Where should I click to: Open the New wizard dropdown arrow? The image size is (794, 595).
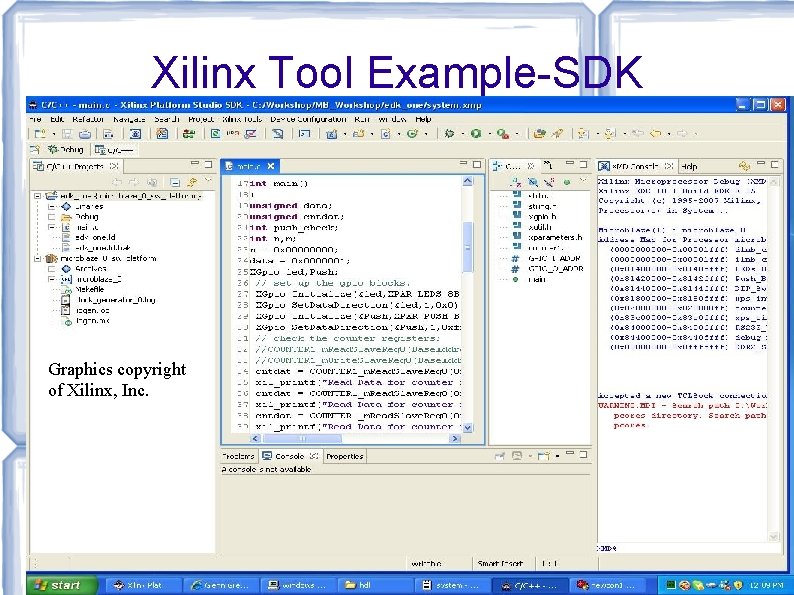click(53, 134)
